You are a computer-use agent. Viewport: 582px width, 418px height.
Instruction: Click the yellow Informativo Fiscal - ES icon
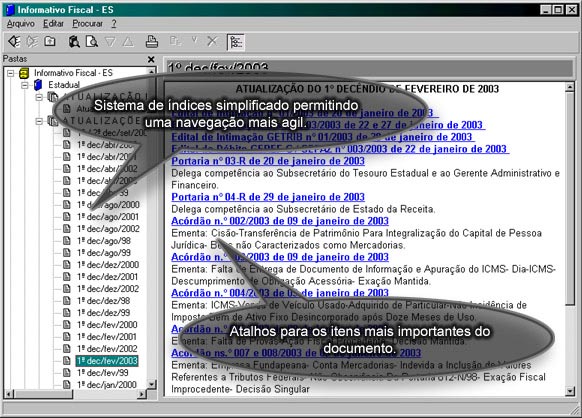pyautogui.click(x=24, y=73)
